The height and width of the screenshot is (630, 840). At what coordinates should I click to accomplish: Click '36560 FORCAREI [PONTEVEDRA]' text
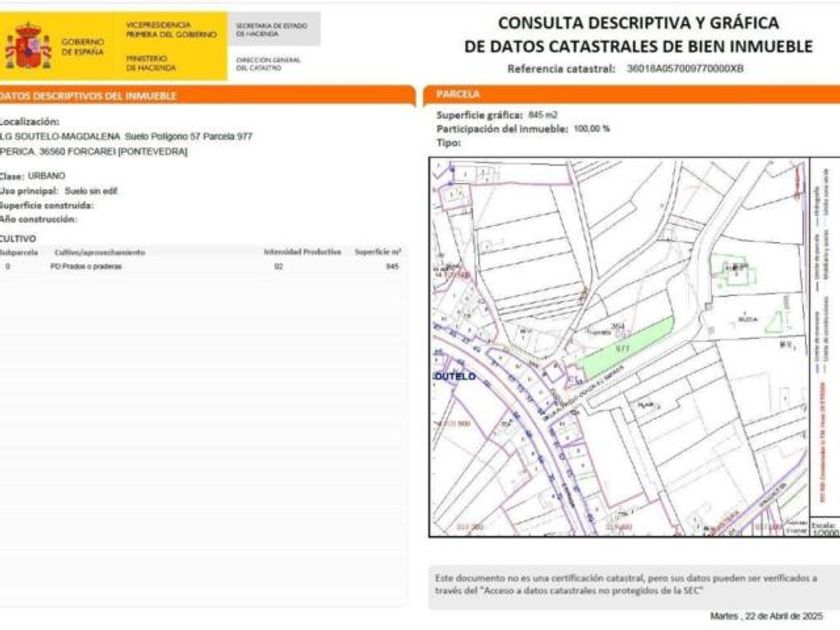(113, 152)
